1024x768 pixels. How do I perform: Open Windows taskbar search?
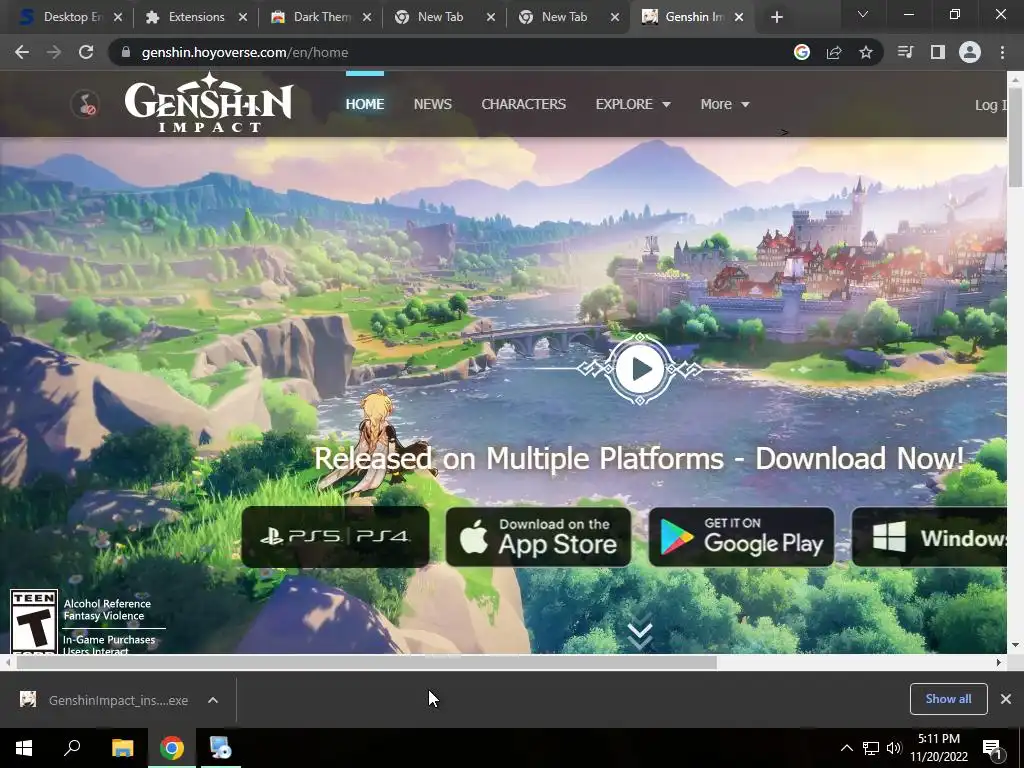[x=72, y=748]
